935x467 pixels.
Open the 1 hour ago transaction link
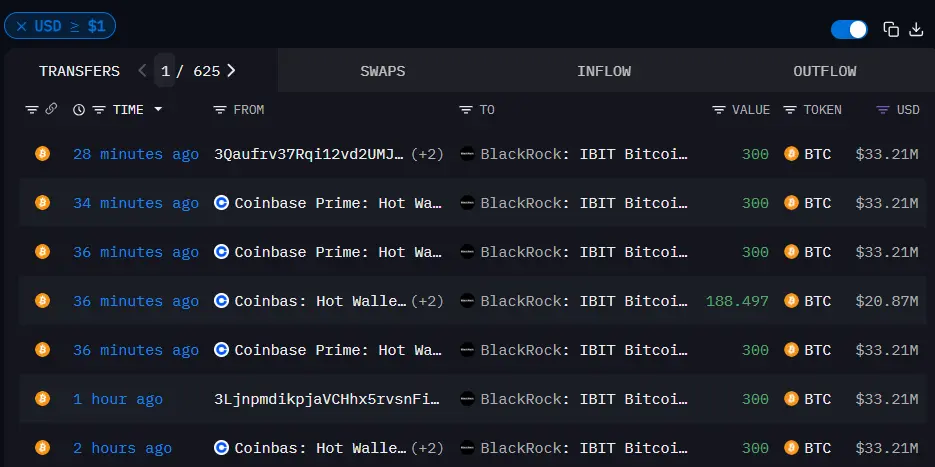coord(117,399)
